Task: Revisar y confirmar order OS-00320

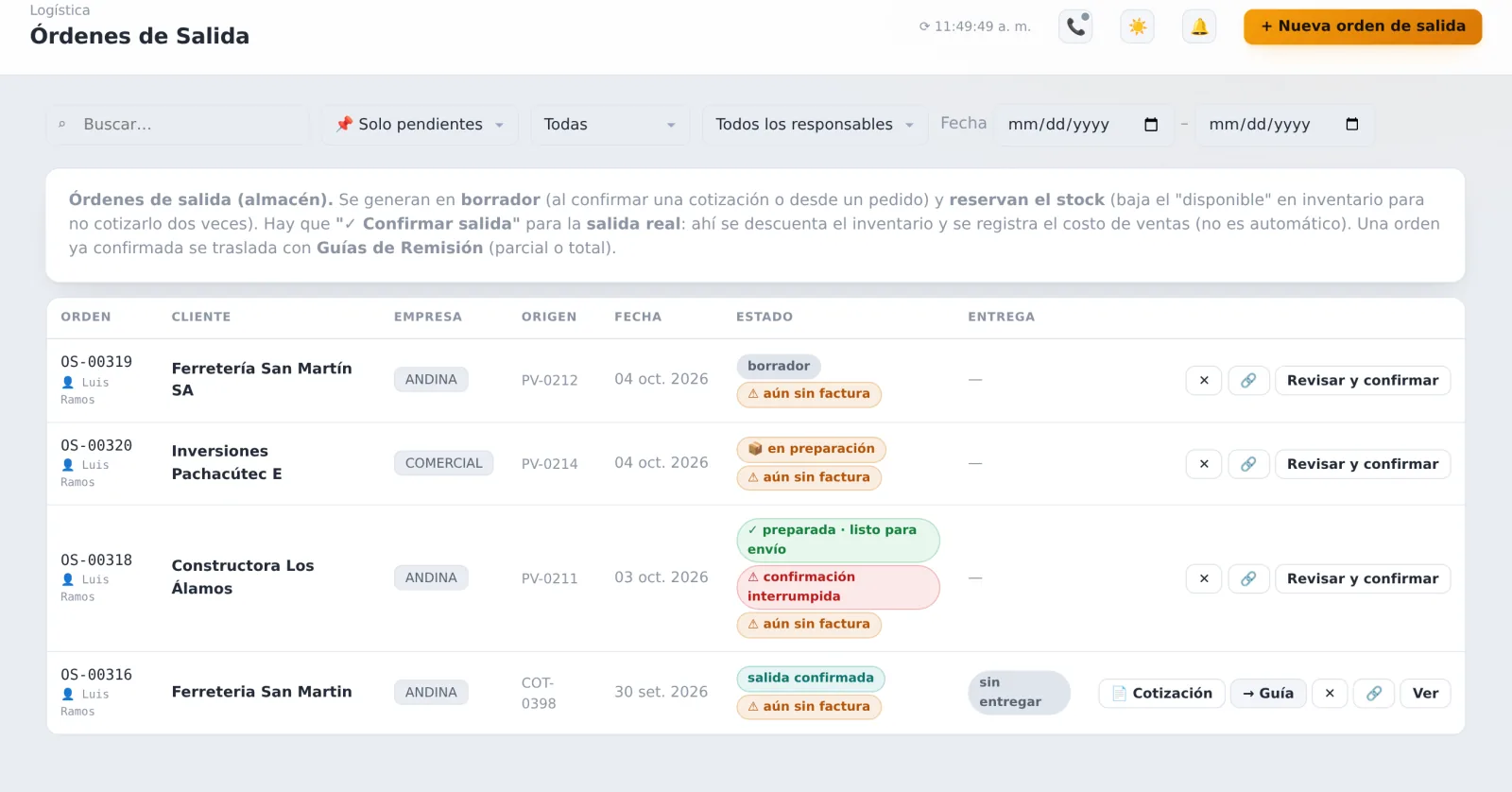Action: 1363,464
